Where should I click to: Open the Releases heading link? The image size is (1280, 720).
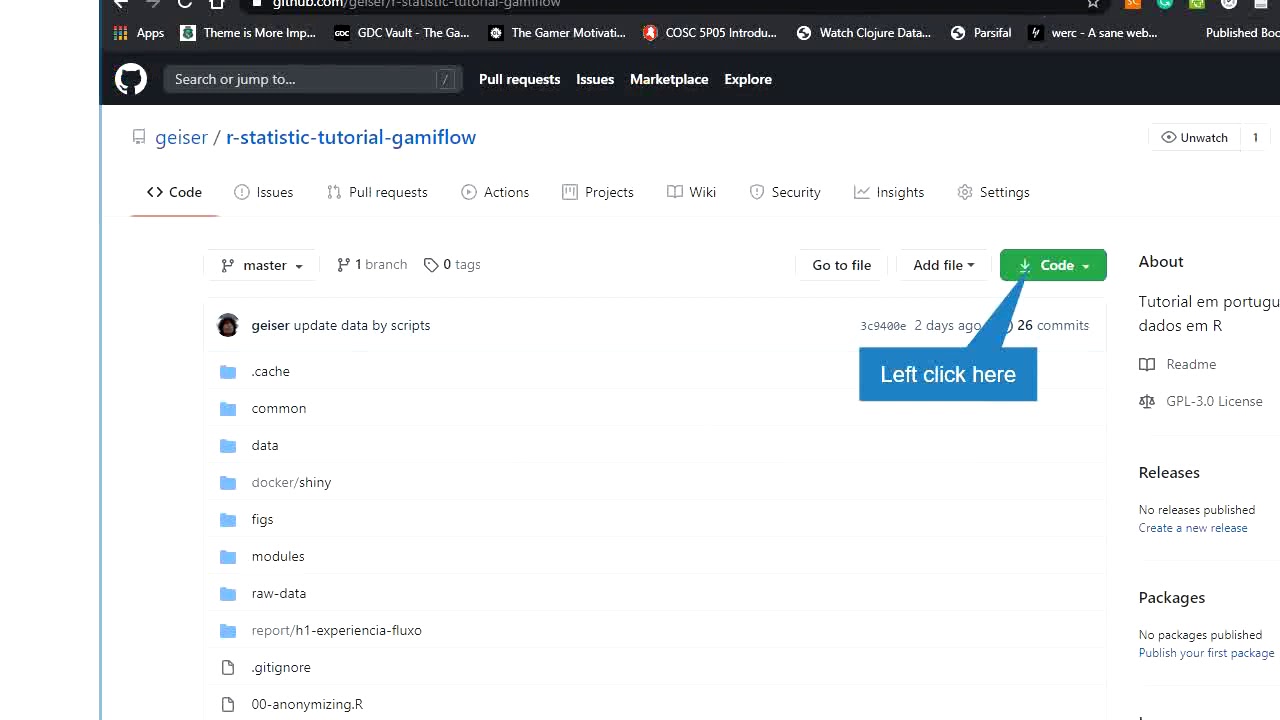pyautogui.click(x=1169, y=472)
